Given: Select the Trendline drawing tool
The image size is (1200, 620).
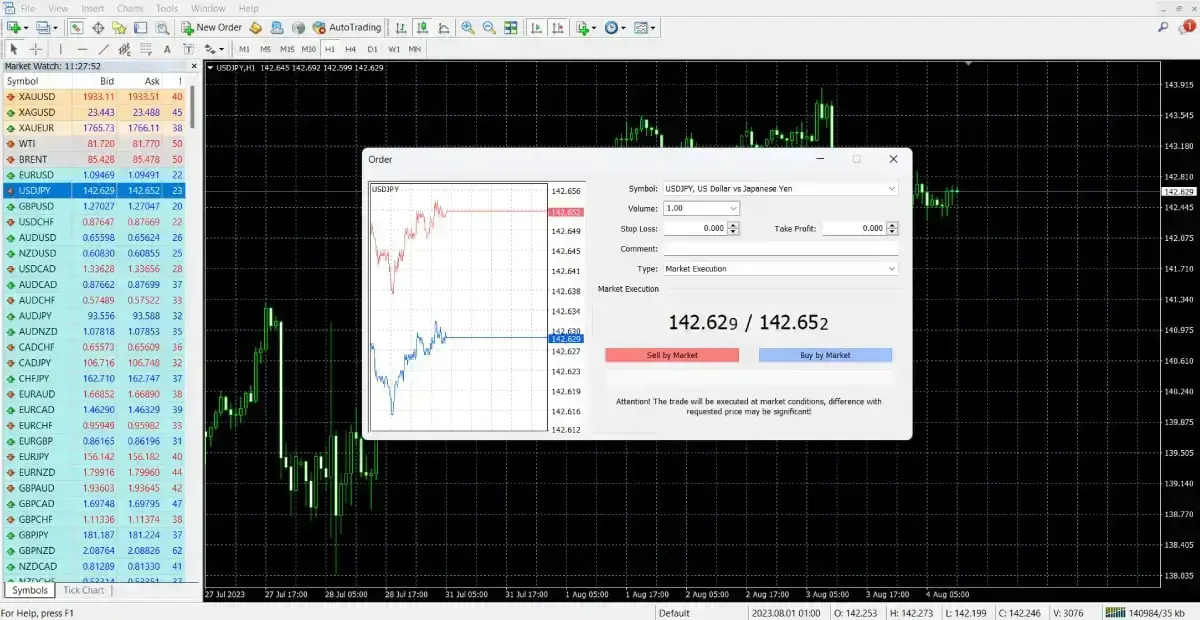Looking at the screenshot, I should click(103, 49).
